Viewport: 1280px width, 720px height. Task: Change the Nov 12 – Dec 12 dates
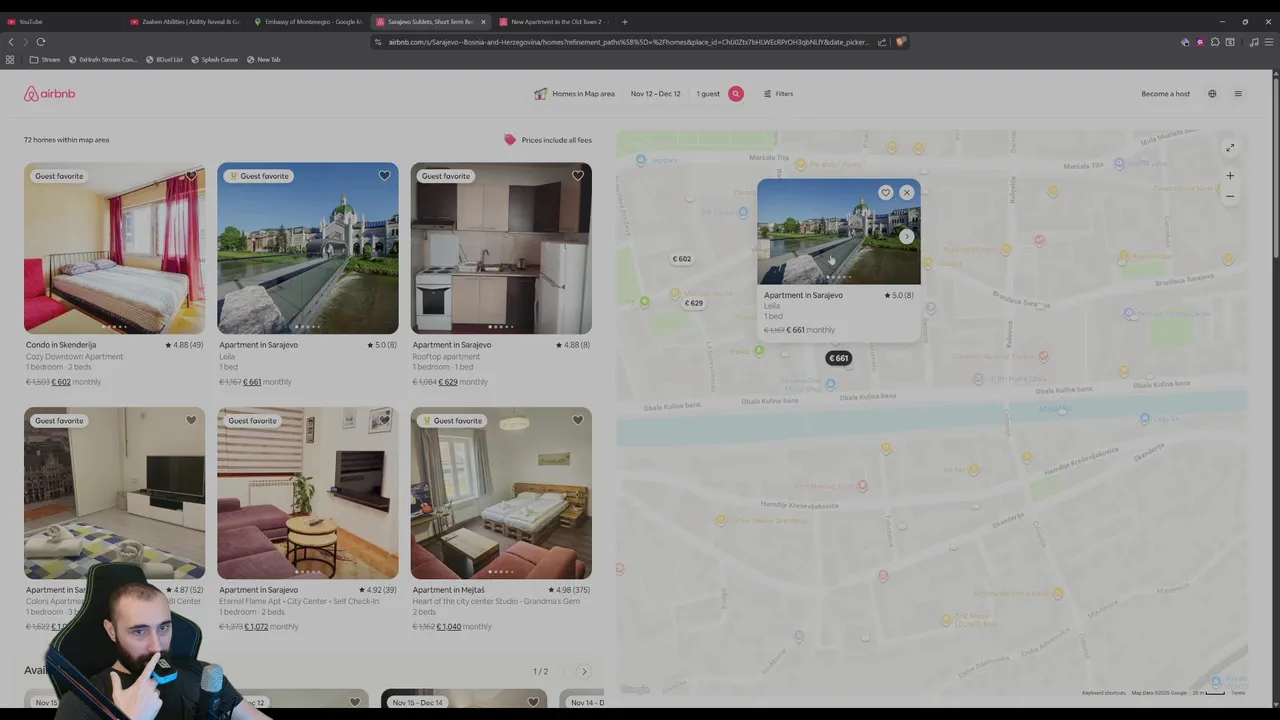[x=655, y=94]
